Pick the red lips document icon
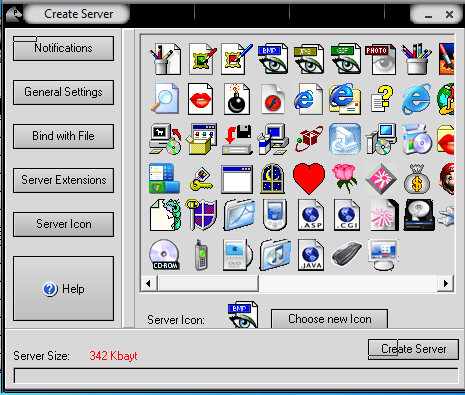The width and height of the screenshot is (465, 395). 200,99
